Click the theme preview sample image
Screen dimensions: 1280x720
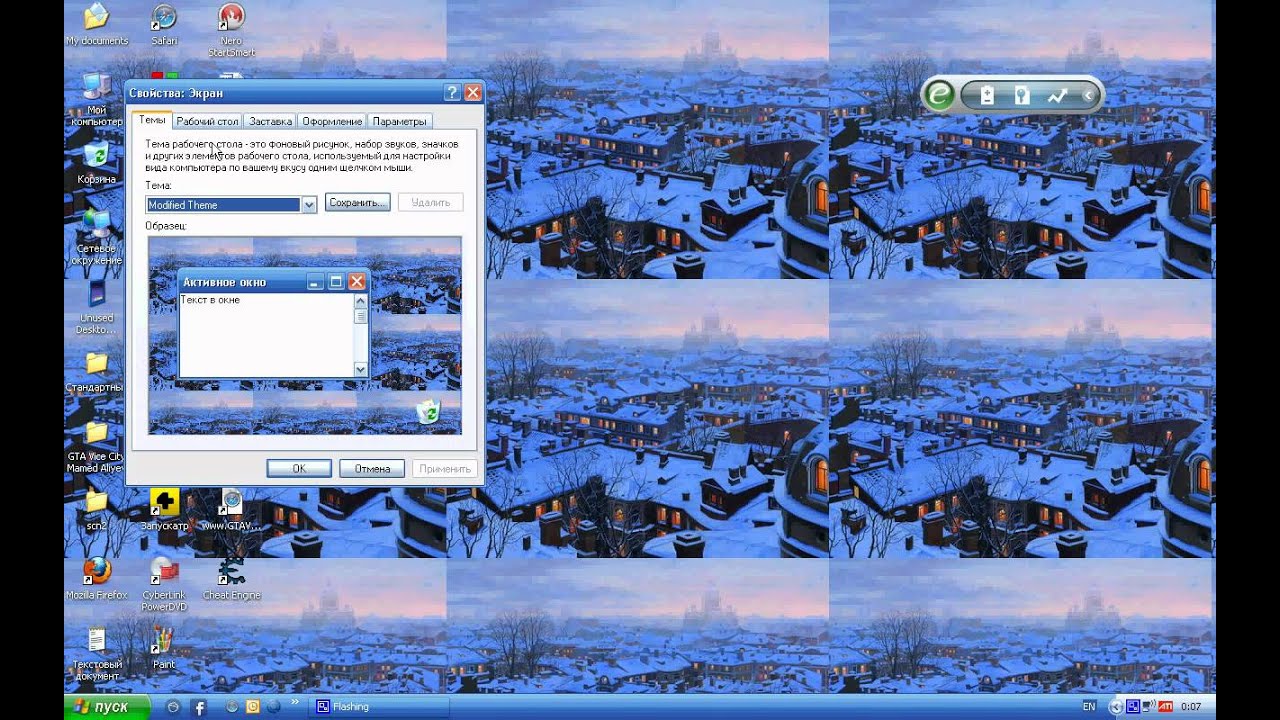point(305,335)
